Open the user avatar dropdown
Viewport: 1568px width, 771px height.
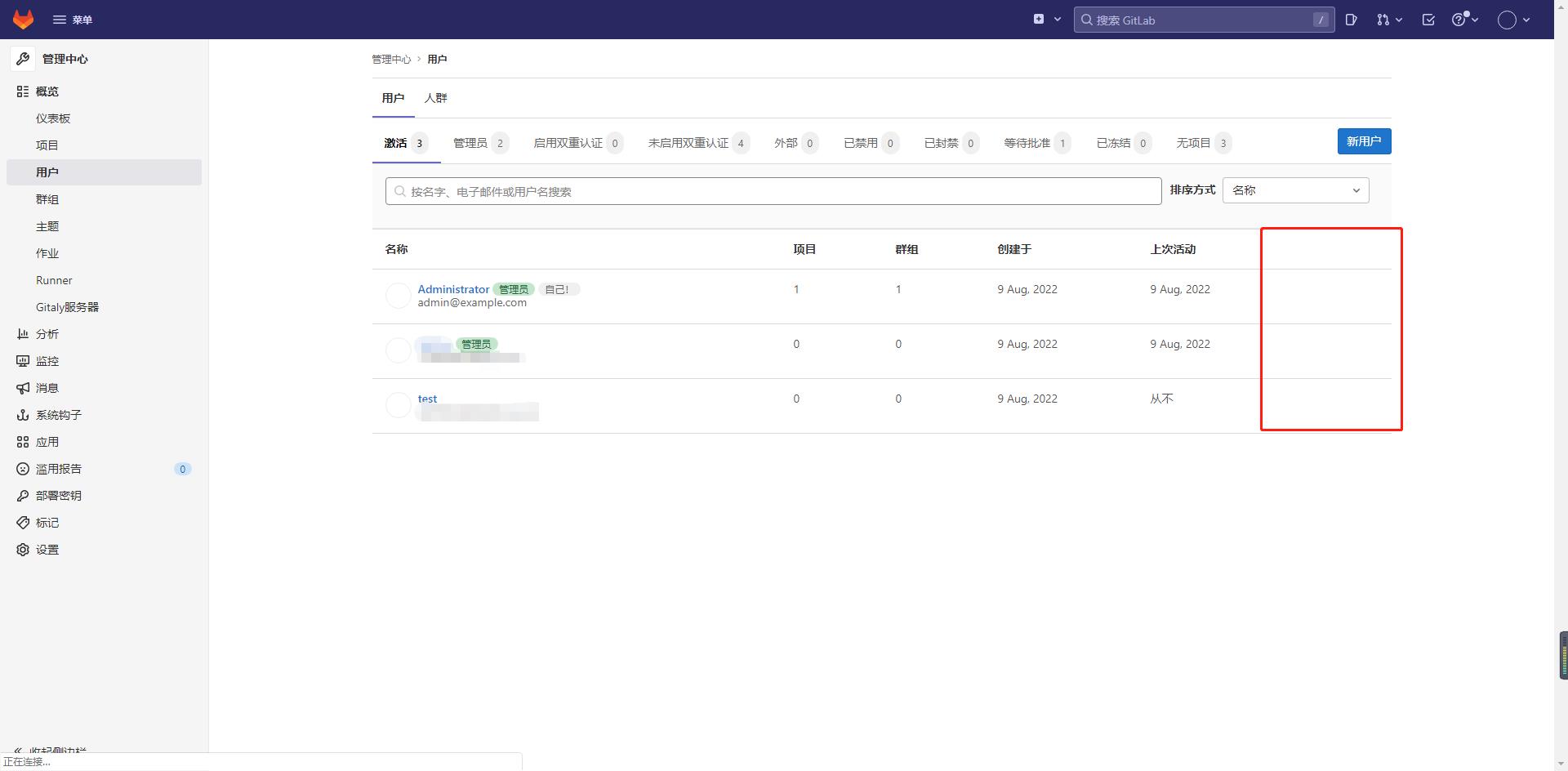(1513, 20)
